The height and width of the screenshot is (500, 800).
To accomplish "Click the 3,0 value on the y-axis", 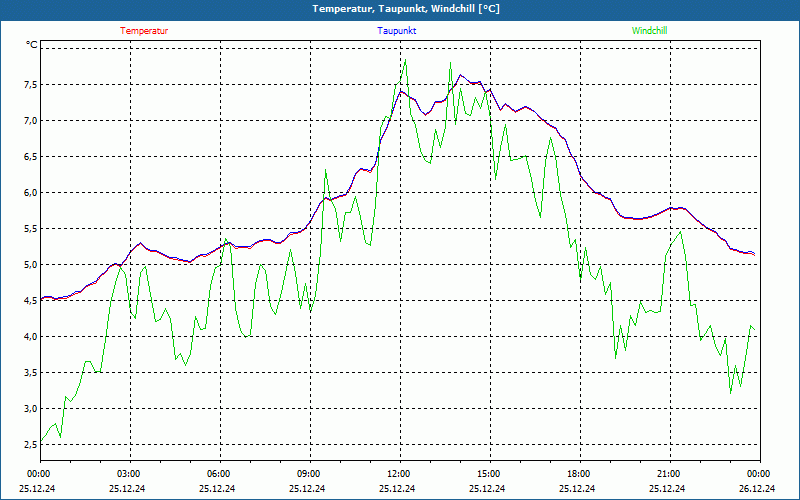I will point(32,408).
